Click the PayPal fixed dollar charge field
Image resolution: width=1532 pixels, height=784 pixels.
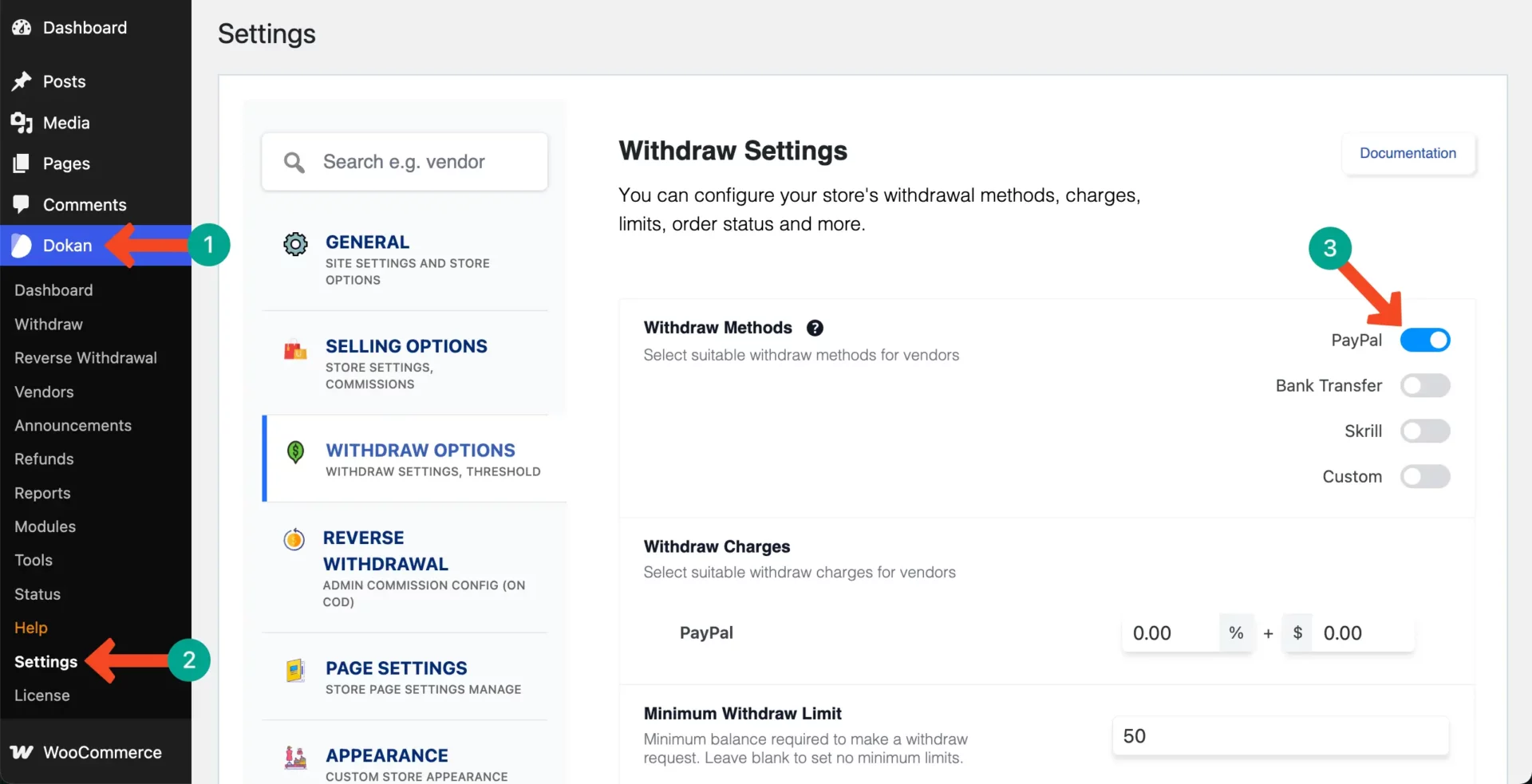tap(1364, 633)
